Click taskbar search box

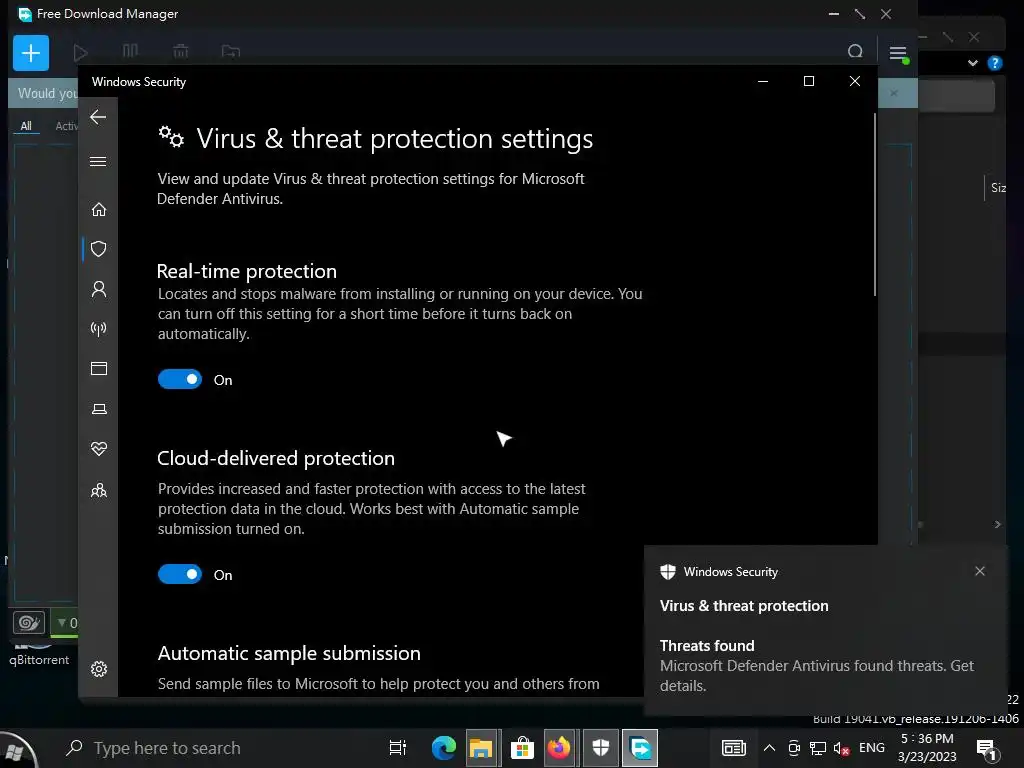(217, 748)
